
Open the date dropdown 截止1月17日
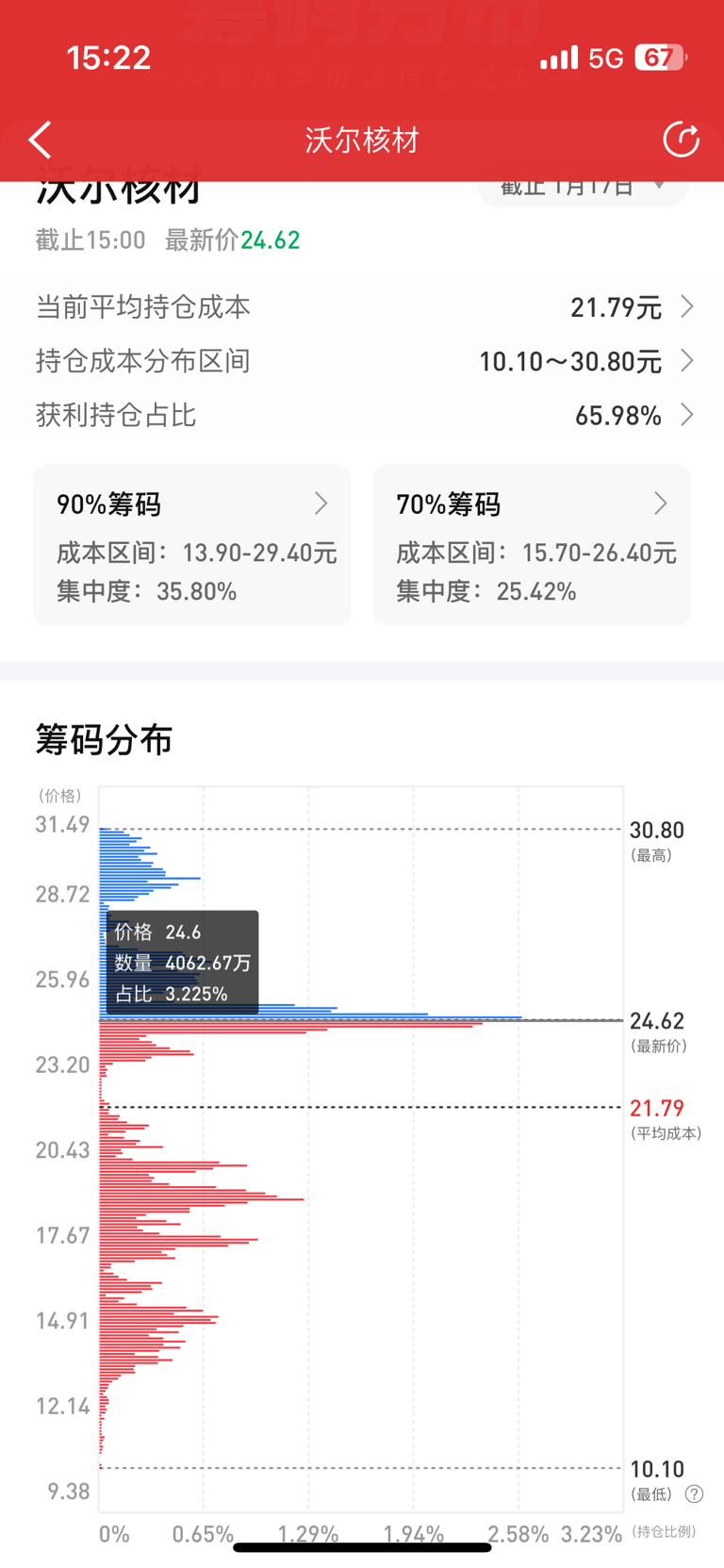click(583, 189)
